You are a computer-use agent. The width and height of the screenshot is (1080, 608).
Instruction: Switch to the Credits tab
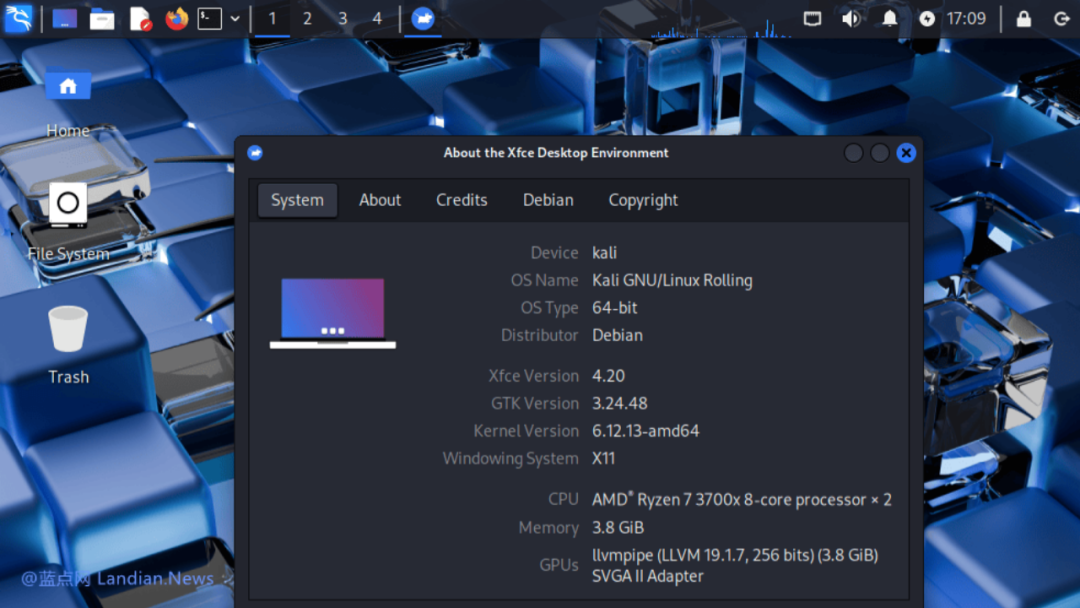click(x=461, y=200)
